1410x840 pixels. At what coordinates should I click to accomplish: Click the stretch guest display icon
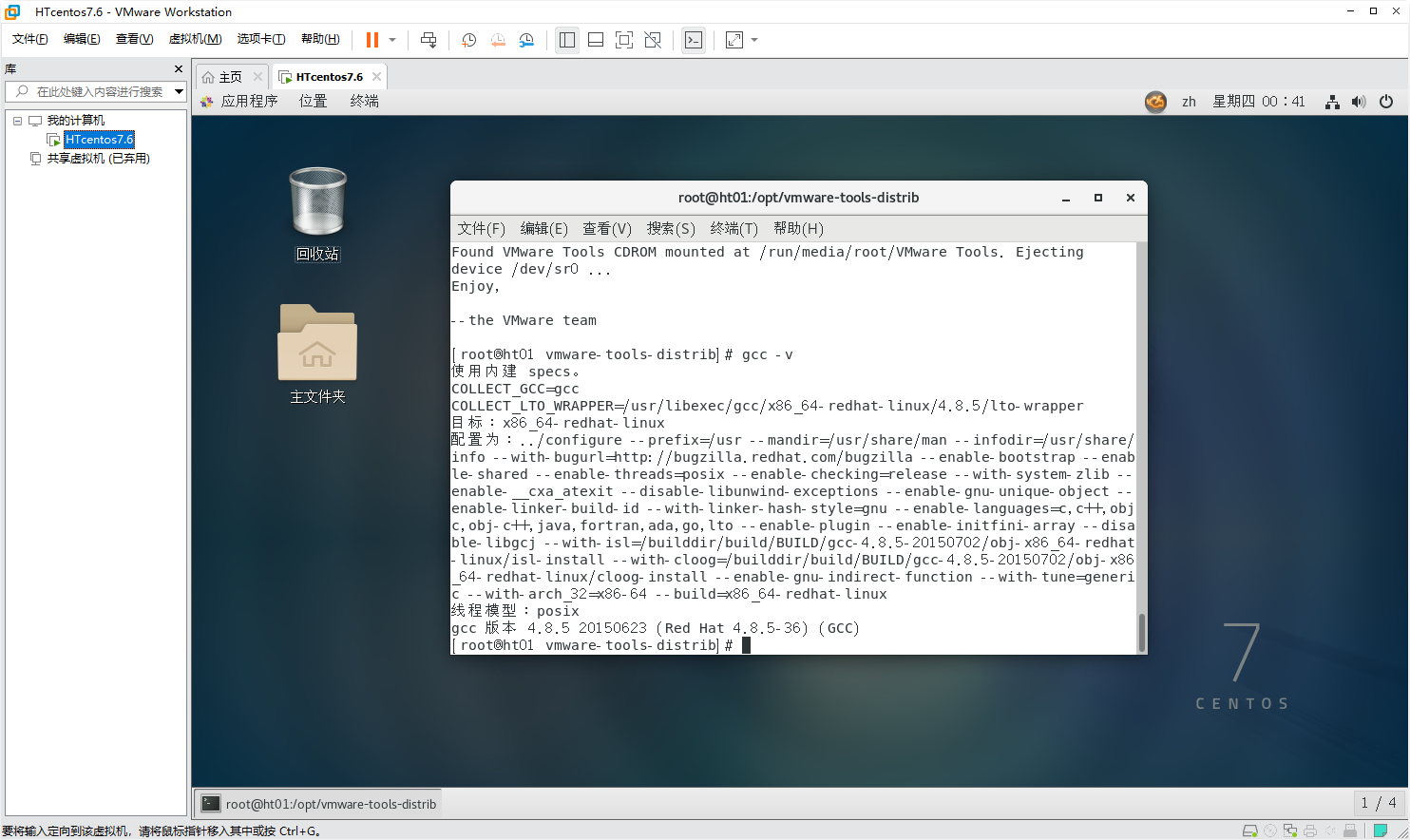734,40
